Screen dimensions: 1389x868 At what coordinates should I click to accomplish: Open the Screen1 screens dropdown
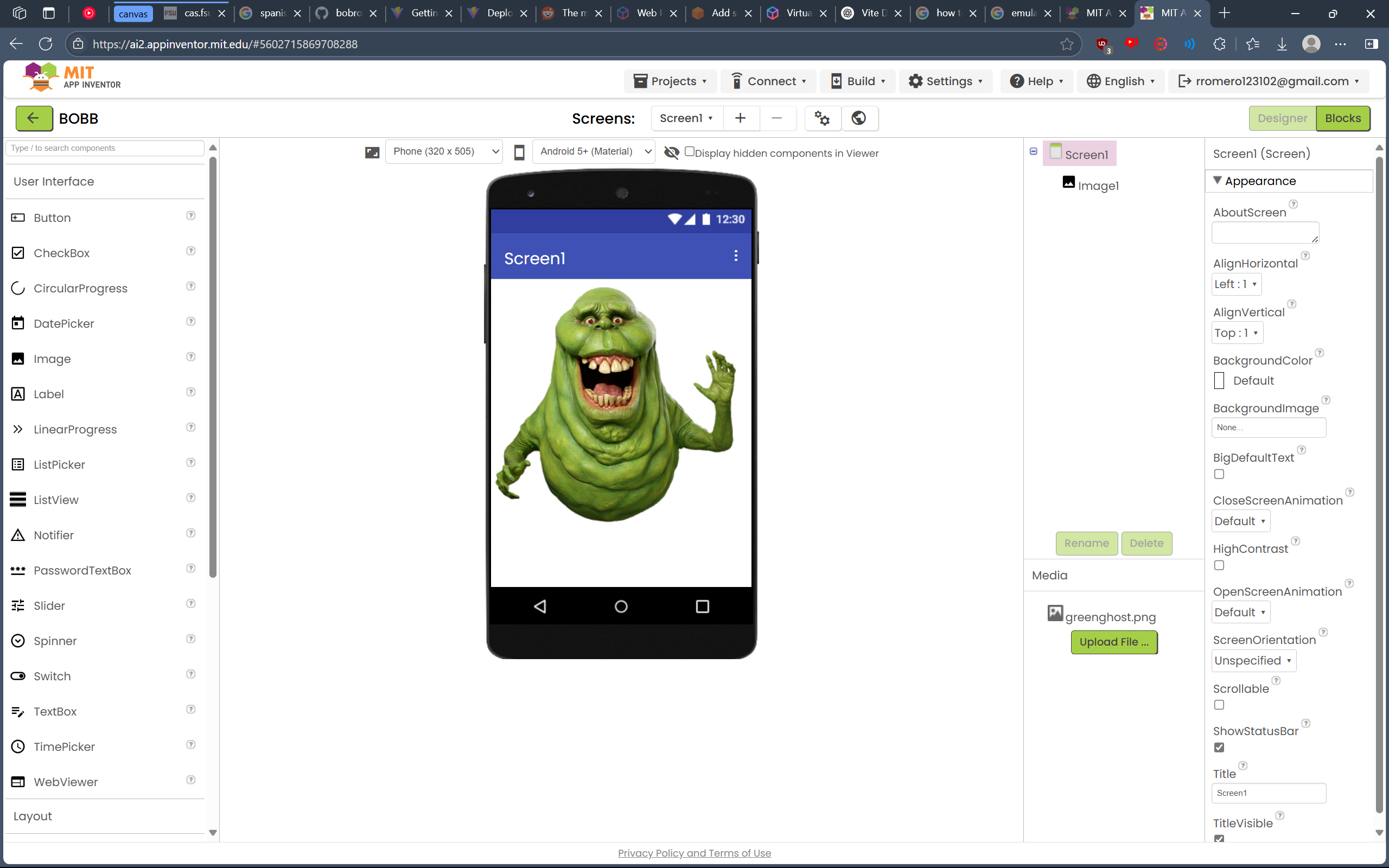(x=686, y=118)
